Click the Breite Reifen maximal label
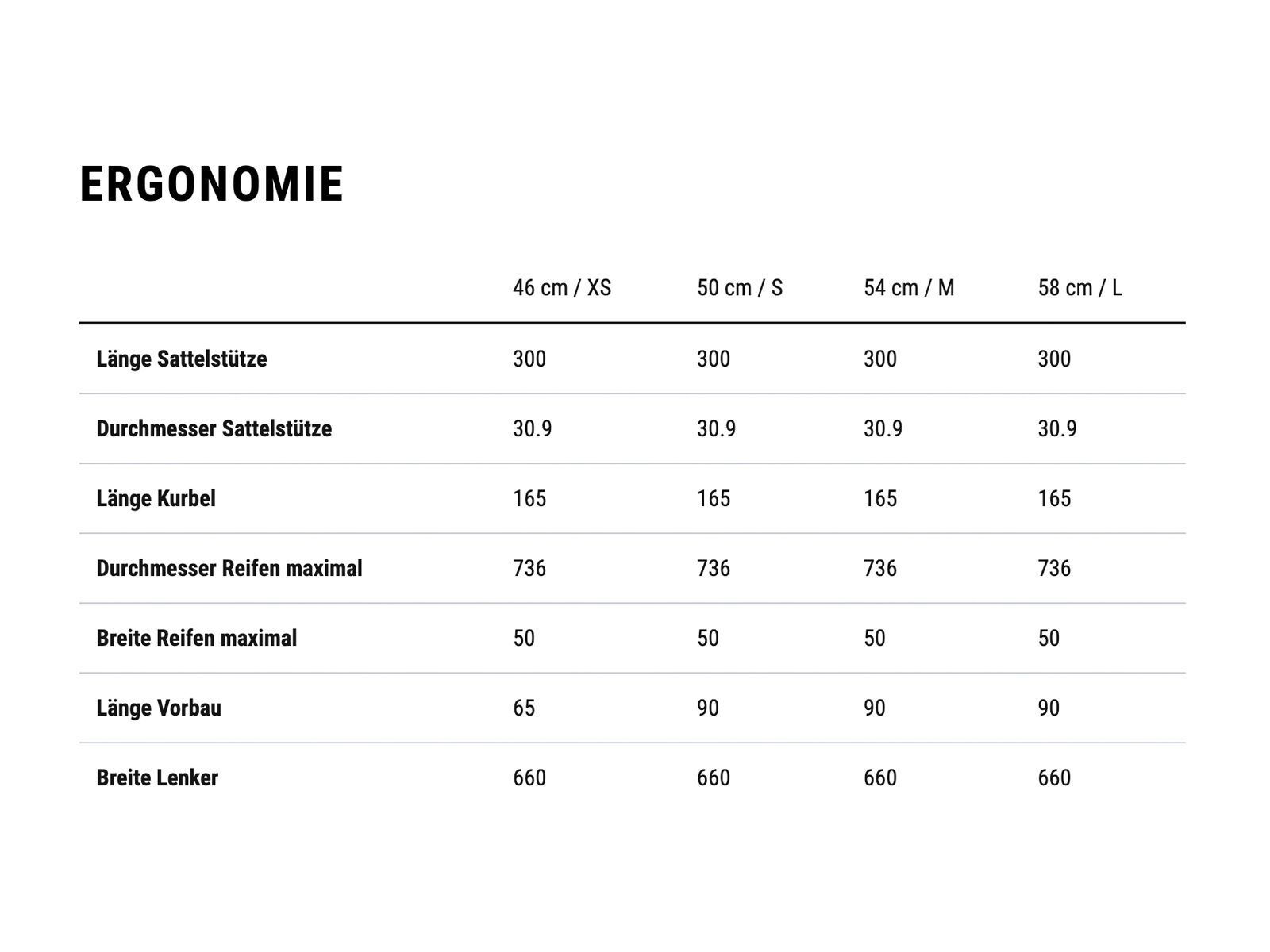 click(197, 638)
